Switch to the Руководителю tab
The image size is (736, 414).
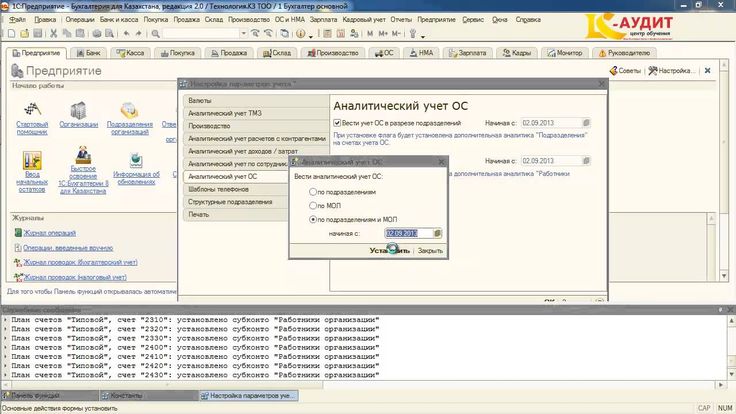624,53
